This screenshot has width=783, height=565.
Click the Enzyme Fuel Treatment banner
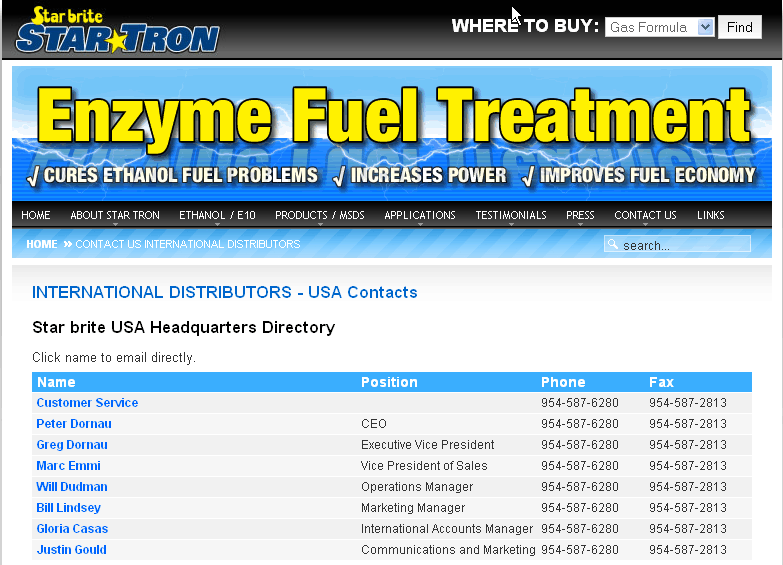tap(392, 133)
